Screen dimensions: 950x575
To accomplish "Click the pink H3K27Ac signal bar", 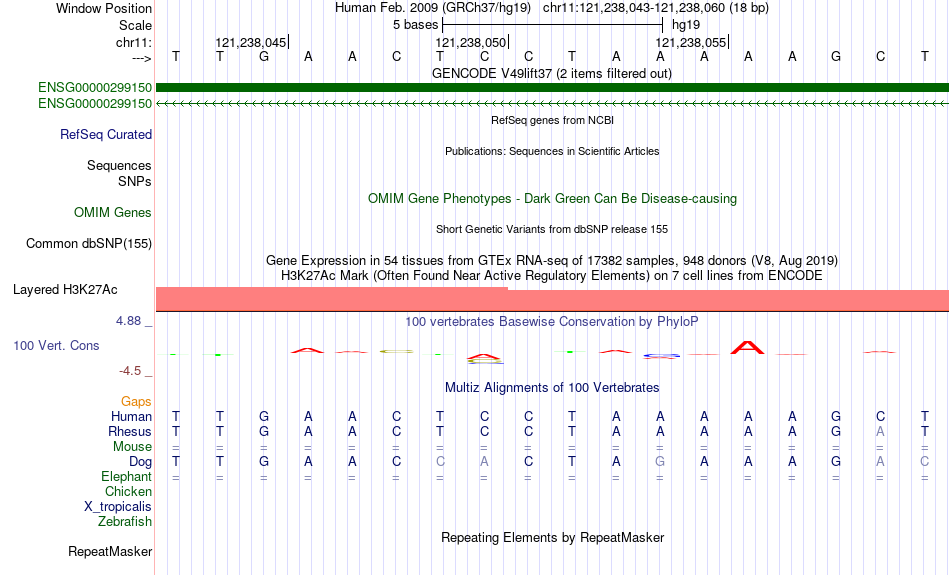I will (552, 299).
